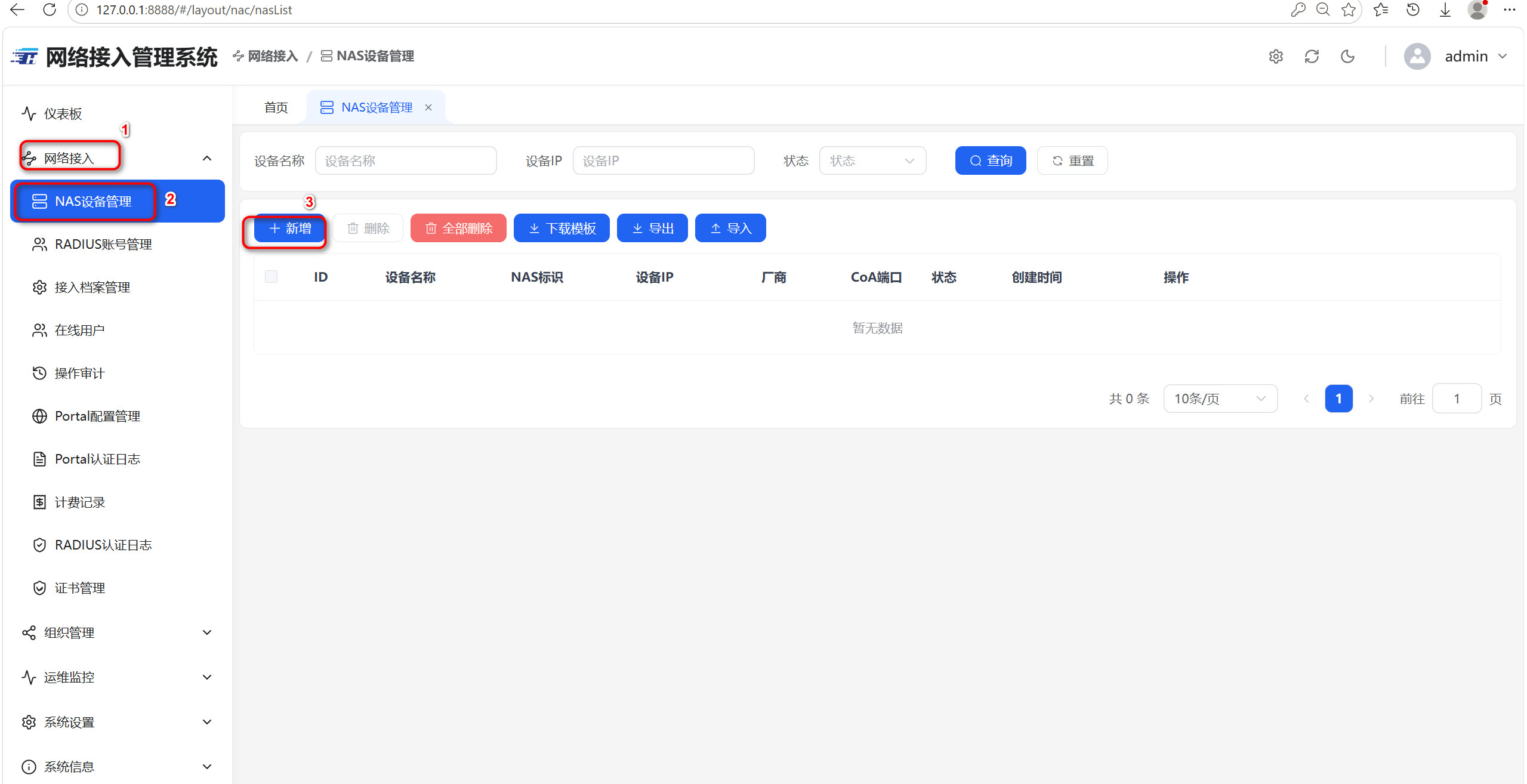Open Portal认证日志 menu item

(118, 459)
